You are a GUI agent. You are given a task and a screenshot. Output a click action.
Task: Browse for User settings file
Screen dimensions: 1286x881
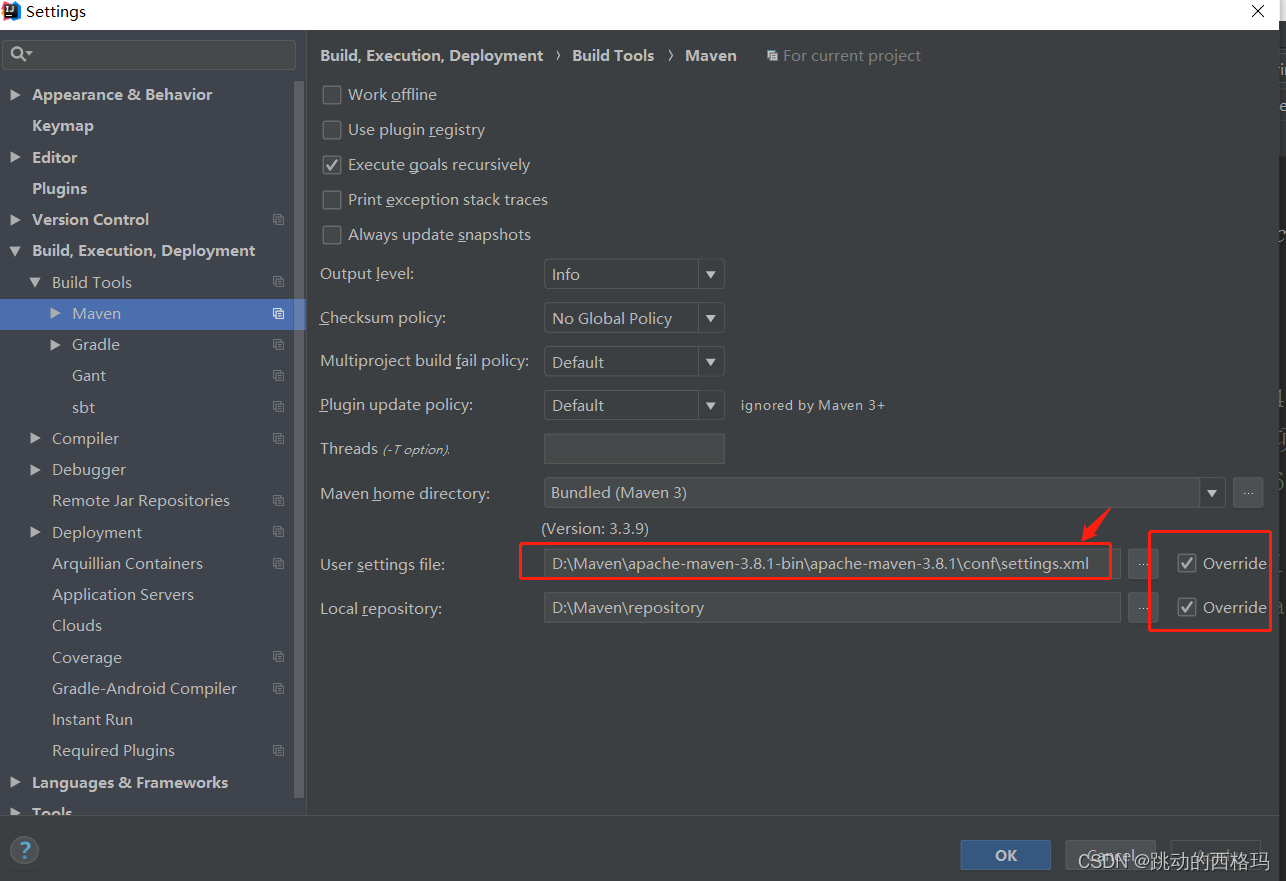pyautogui.click(x=1143, y=564)
